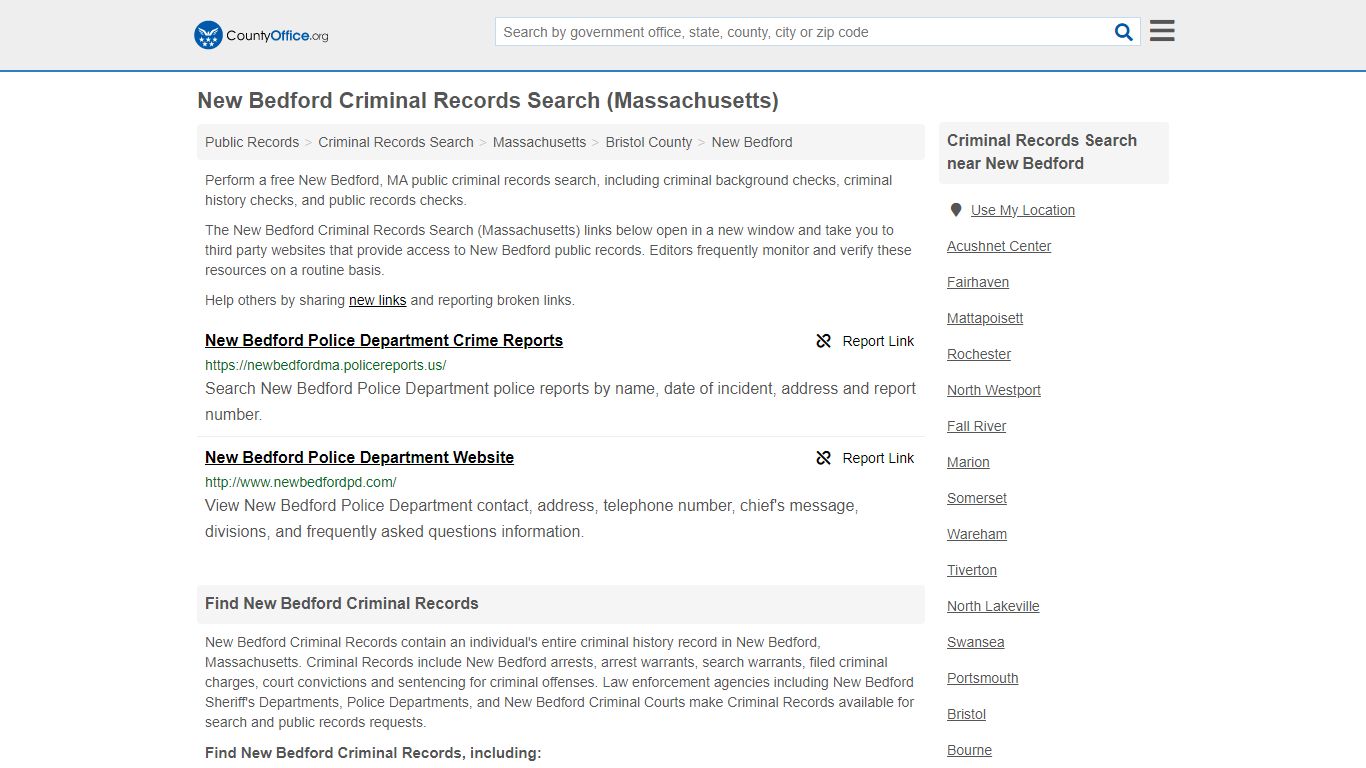Open Wareham link
The width and height of the screenshot is (1366, 768).
[977, 534]
